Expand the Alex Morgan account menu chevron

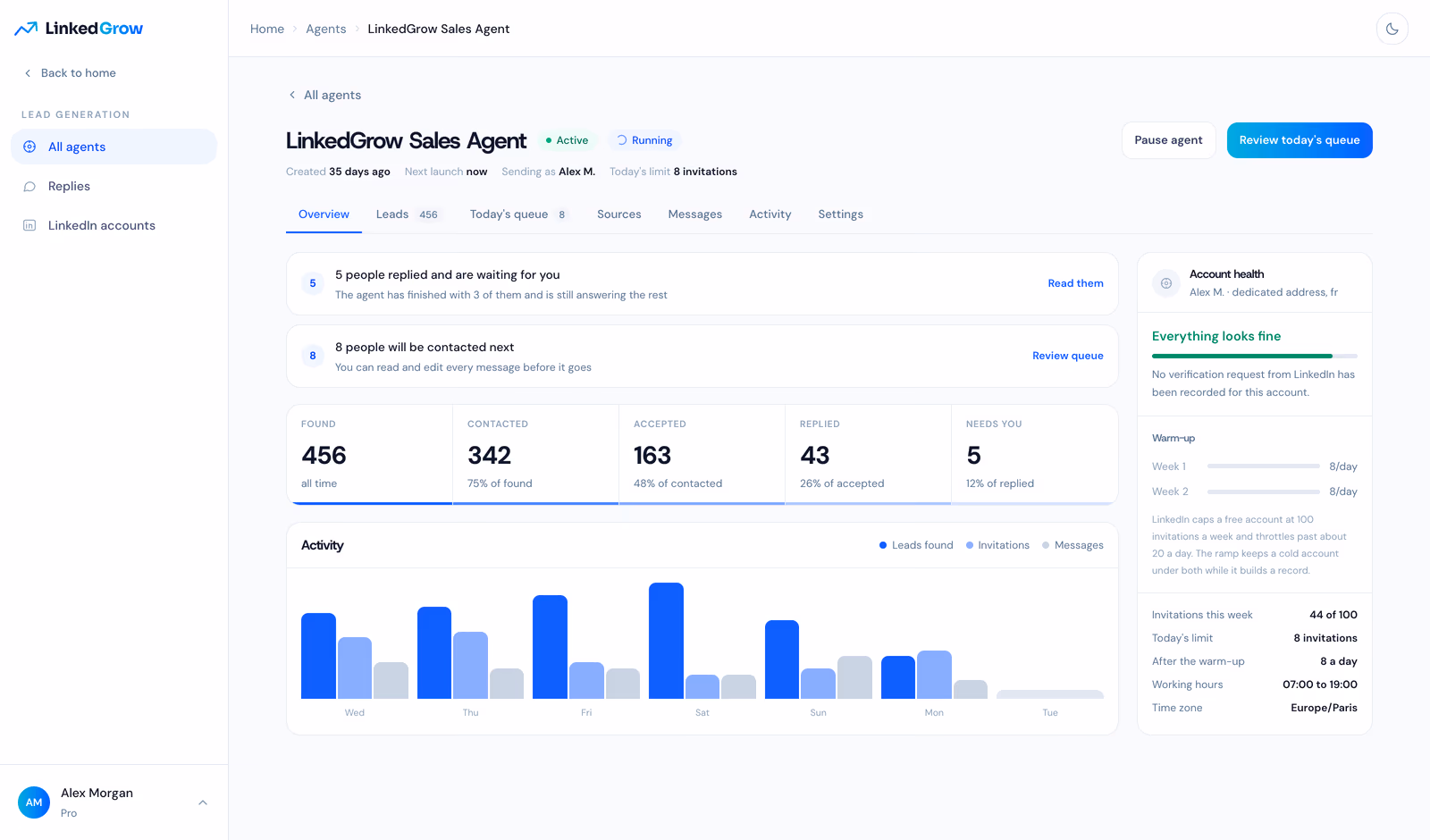[x=203, y=802]
